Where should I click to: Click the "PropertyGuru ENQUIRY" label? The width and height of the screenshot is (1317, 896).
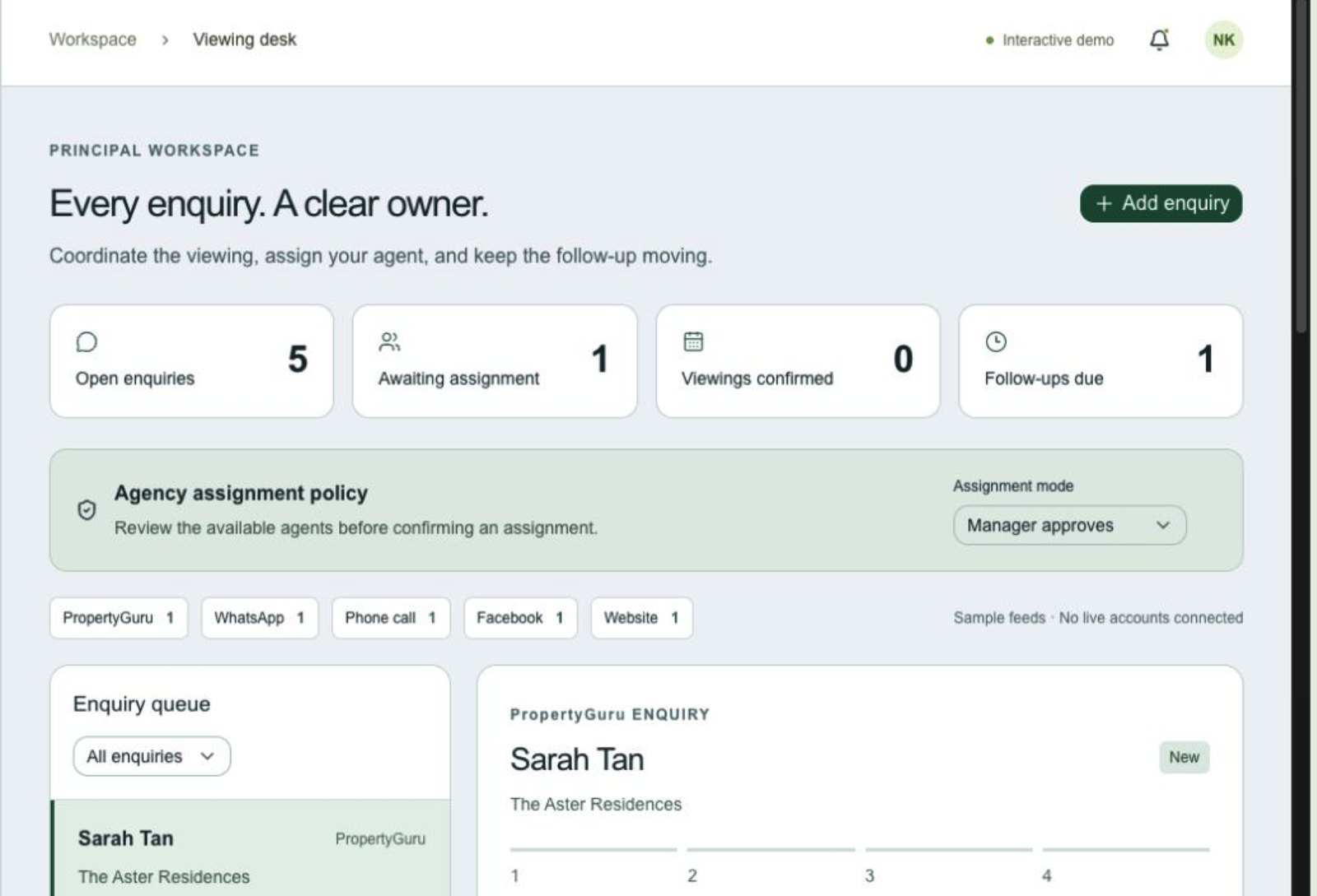click(x=610, y=714)
